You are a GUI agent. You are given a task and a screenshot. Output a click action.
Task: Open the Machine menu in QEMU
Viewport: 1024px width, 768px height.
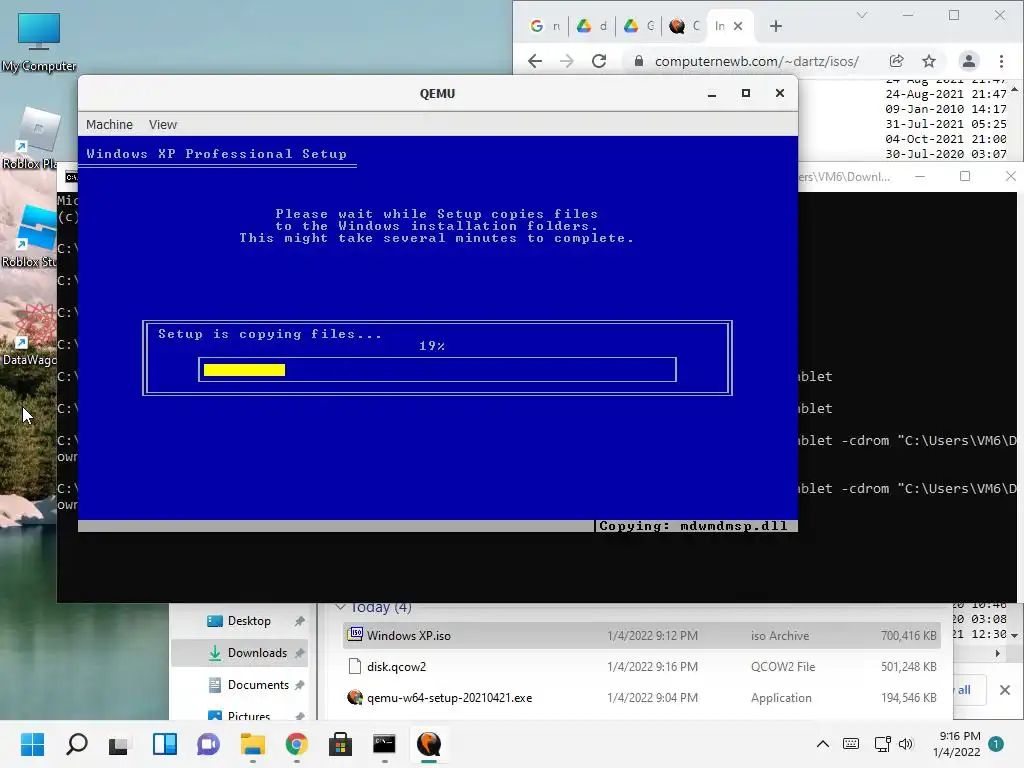[109, 124]
